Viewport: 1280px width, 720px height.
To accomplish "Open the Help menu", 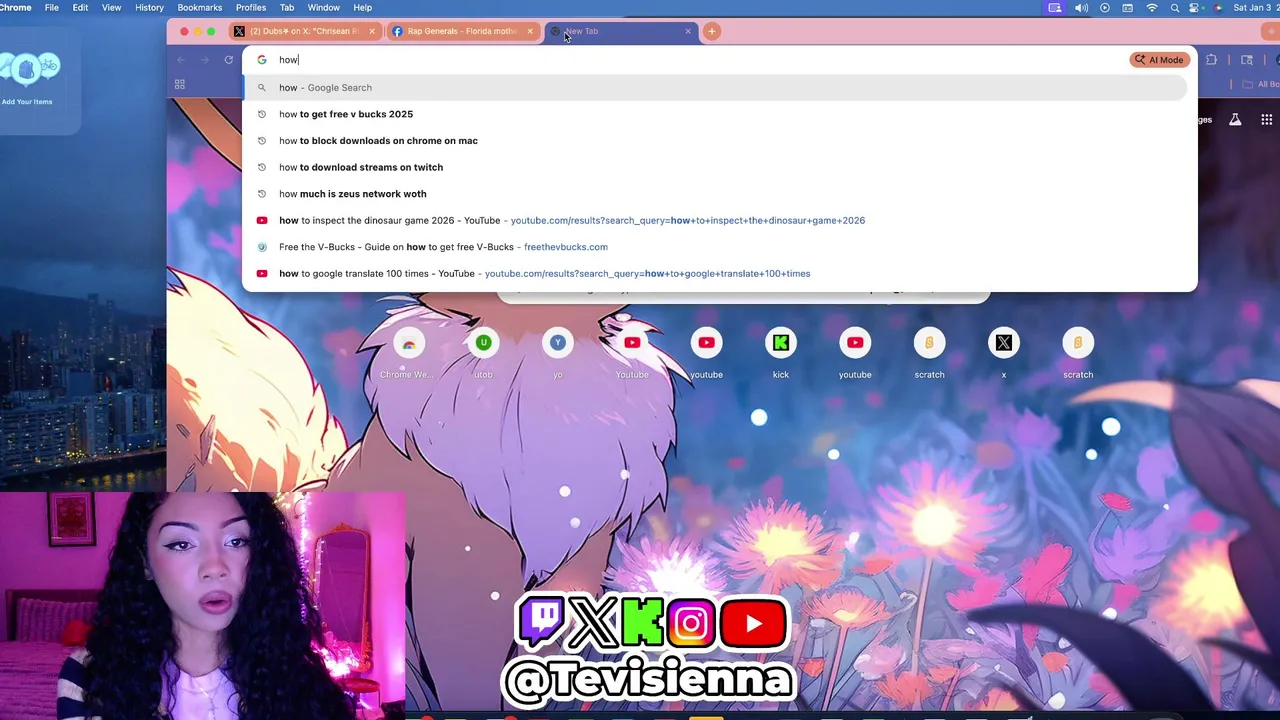I will pyautogui.click(x=363, y=8).
